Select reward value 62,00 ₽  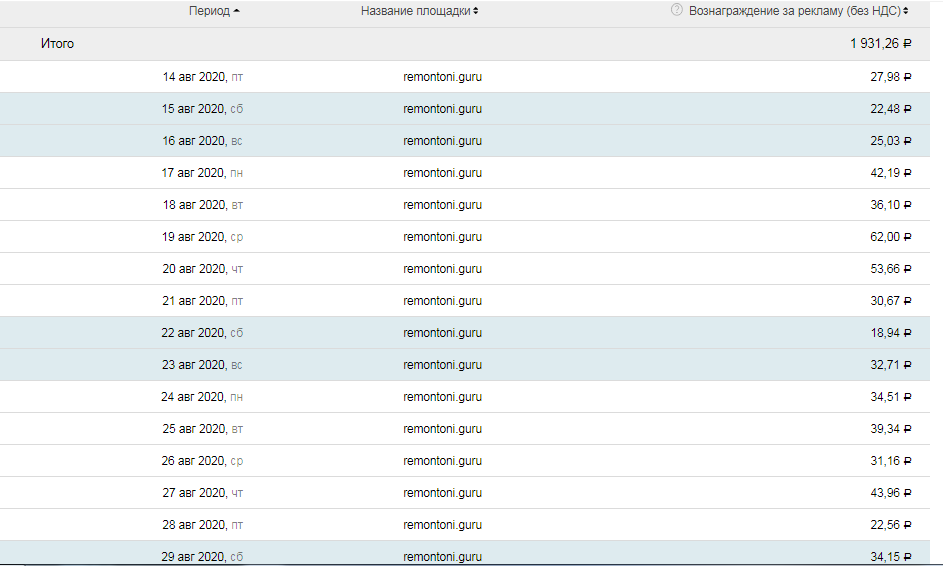tap(891, 236)
